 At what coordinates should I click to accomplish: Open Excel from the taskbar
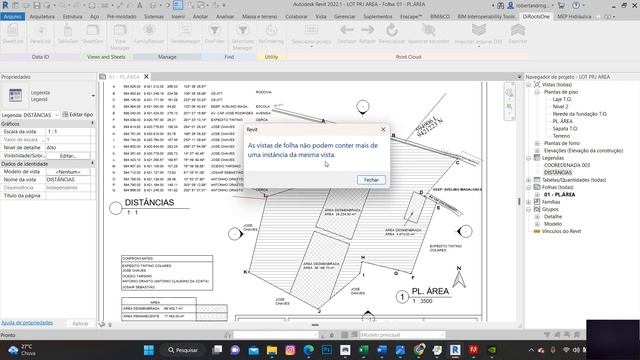point(363,350)
